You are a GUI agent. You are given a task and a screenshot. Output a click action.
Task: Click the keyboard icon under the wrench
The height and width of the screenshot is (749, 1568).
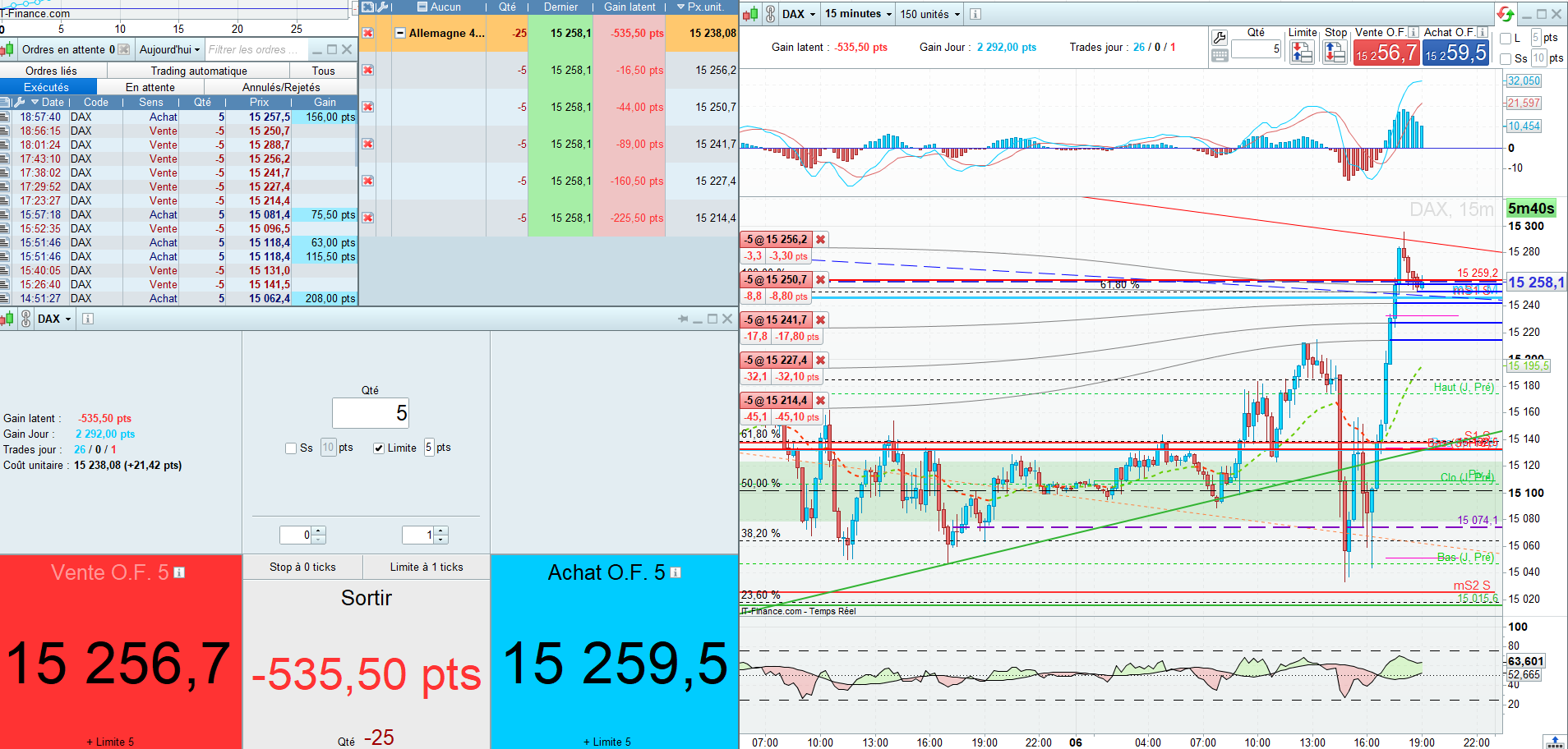(1220, 56)
